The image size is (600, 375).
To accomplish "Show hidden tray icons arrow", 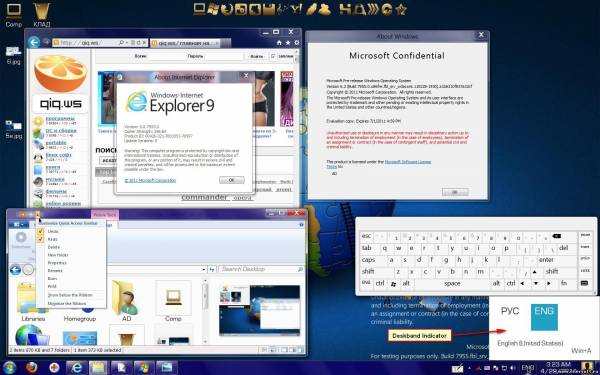I will (470, 368).
